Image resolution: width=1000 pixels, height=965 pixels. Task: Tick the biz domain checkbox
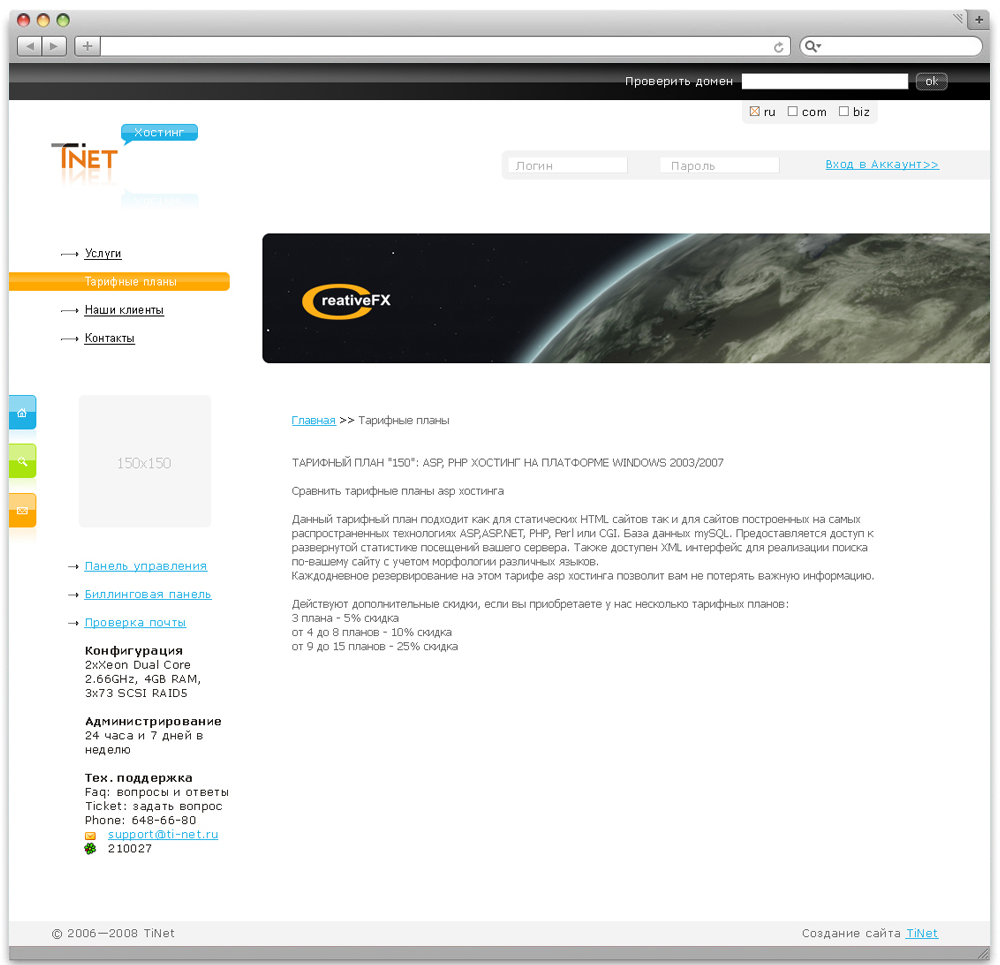click(844, 112)
